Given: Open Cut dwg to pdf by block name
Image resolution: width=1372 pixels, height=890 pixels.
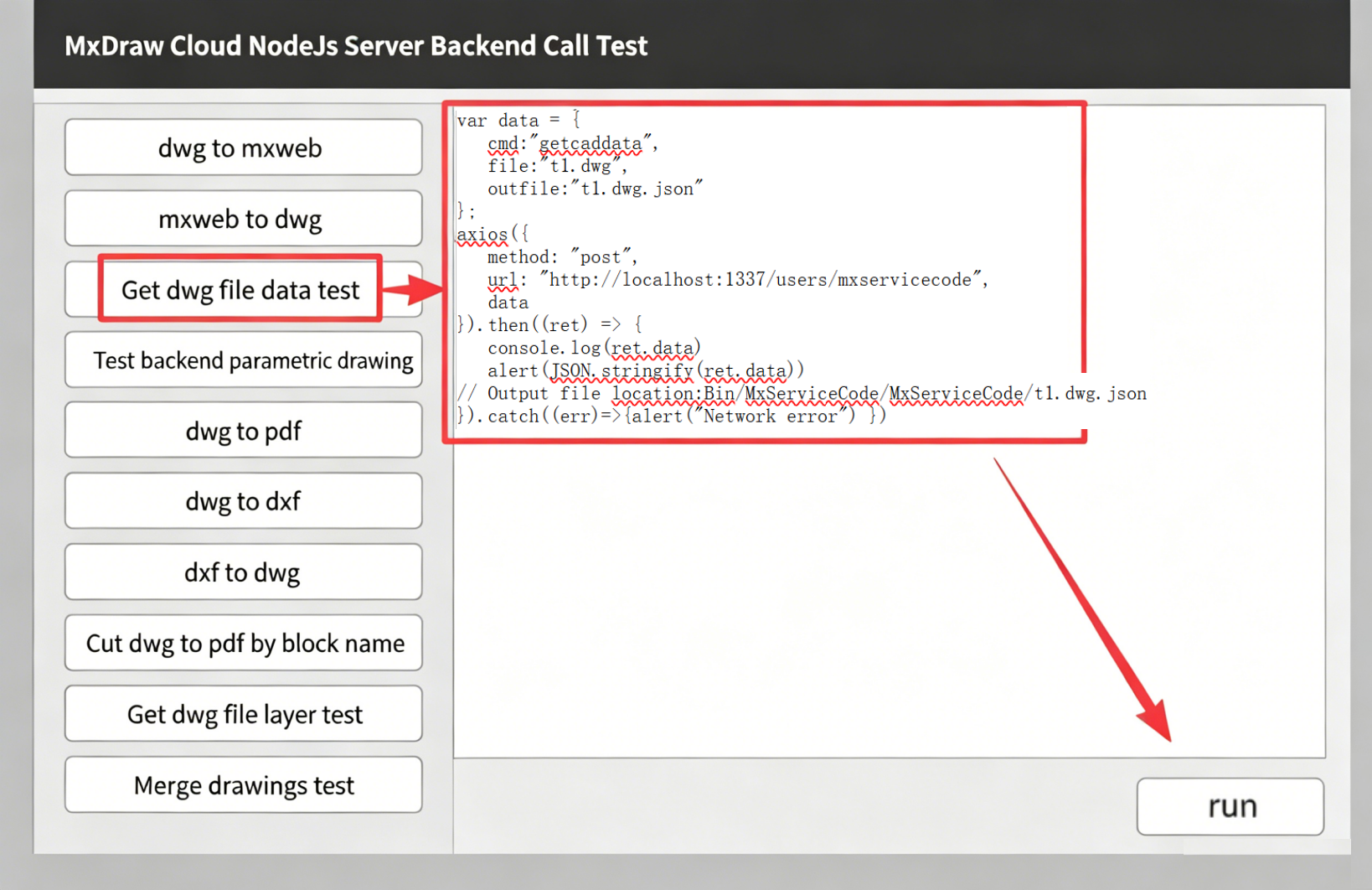Looking at the screenshot, I should coord(243,643).
